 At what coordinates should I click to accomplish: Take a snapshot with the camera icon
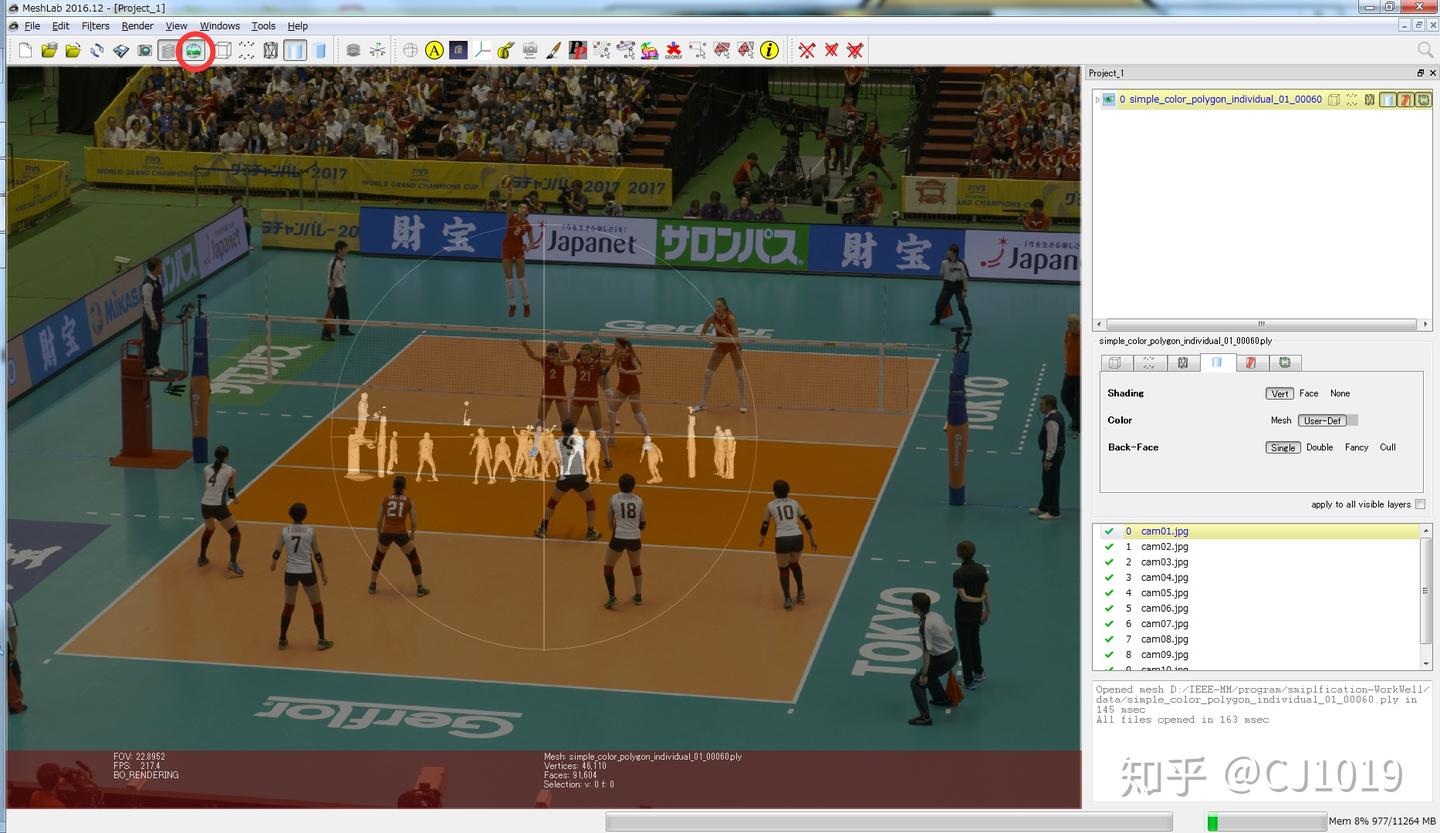[145, 50]
